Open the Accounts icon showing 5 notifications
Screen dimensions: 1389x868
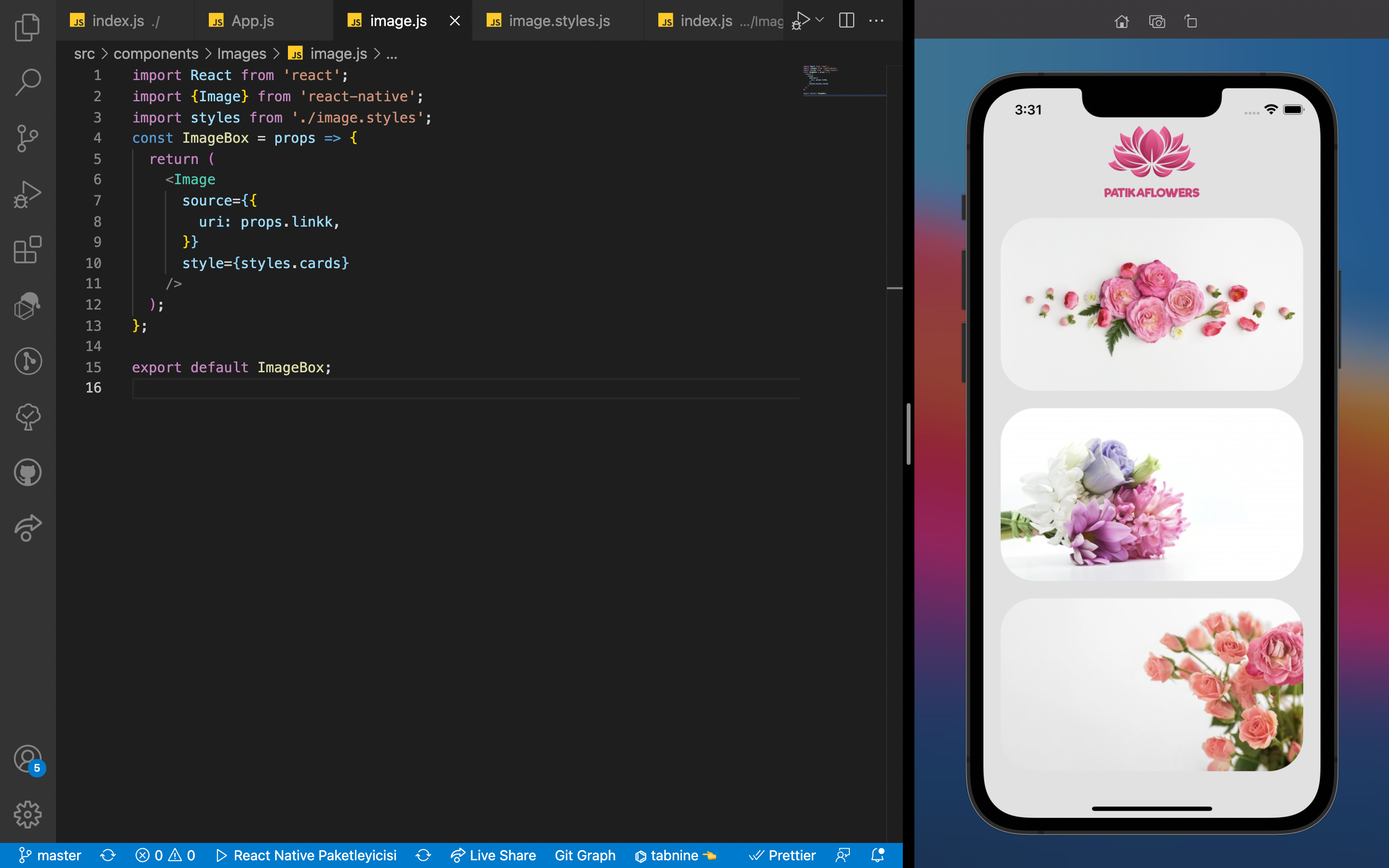pyautogui.click(x=27, y=759)
